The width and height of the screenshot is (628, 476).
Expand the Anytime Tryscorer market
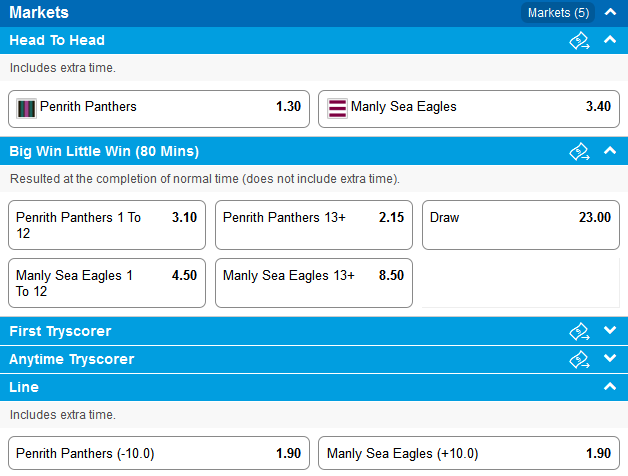pyautogui.click(x=610, y=358)
